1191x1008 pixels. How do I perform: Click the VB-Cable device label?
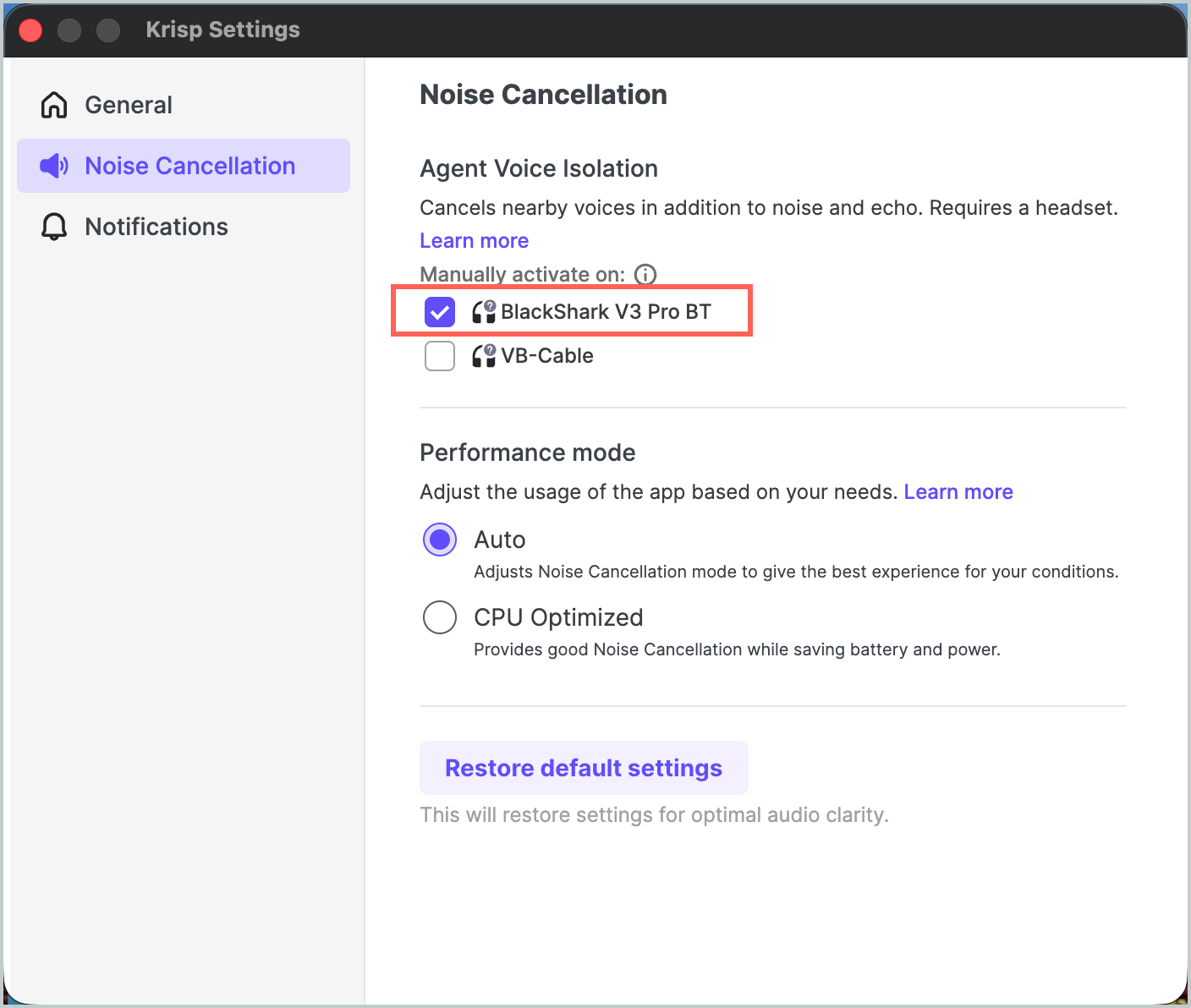click(x=547, y=356)
